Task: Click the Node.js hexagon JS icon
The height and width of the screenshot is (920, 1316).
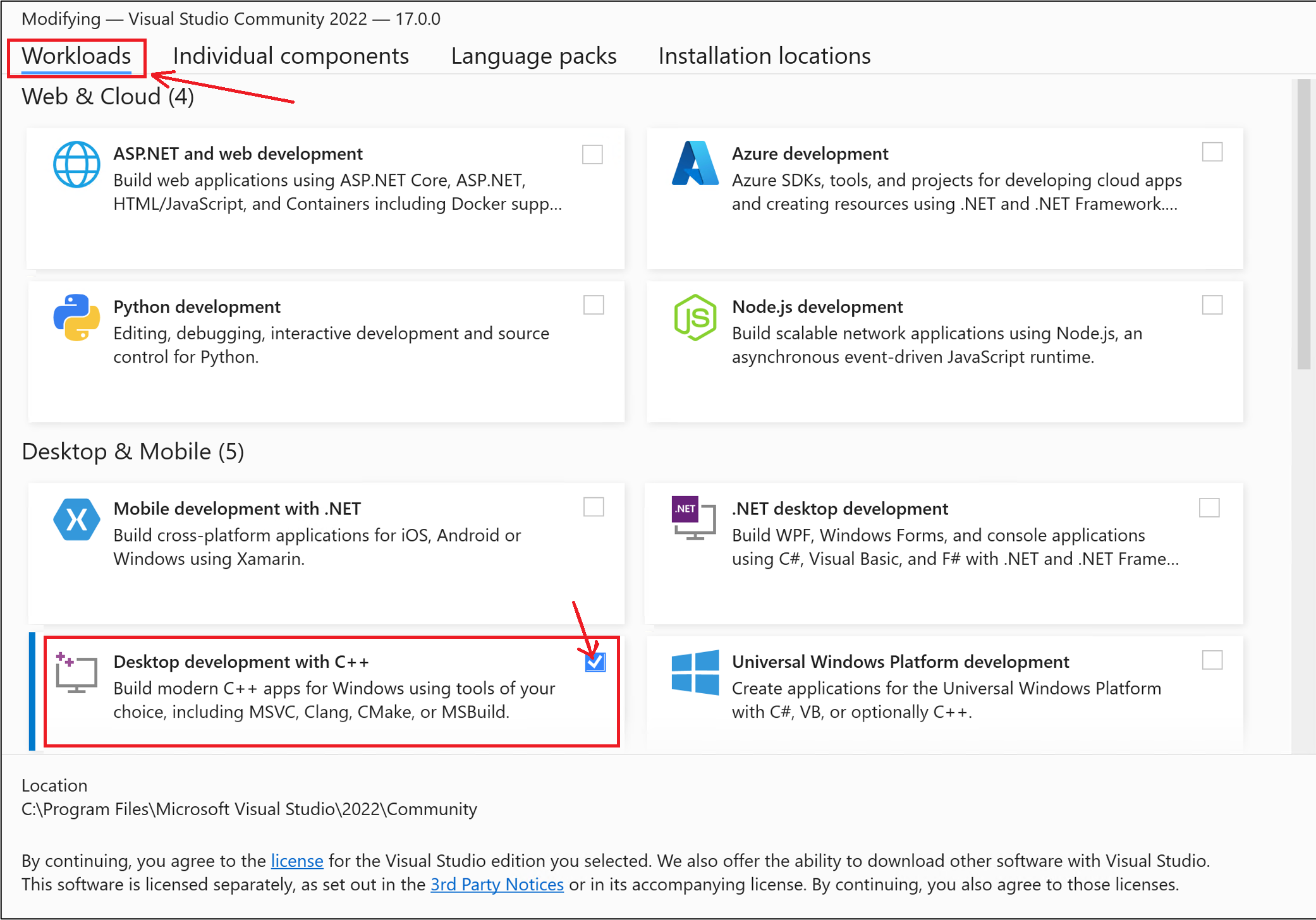Action: [695, 318]
